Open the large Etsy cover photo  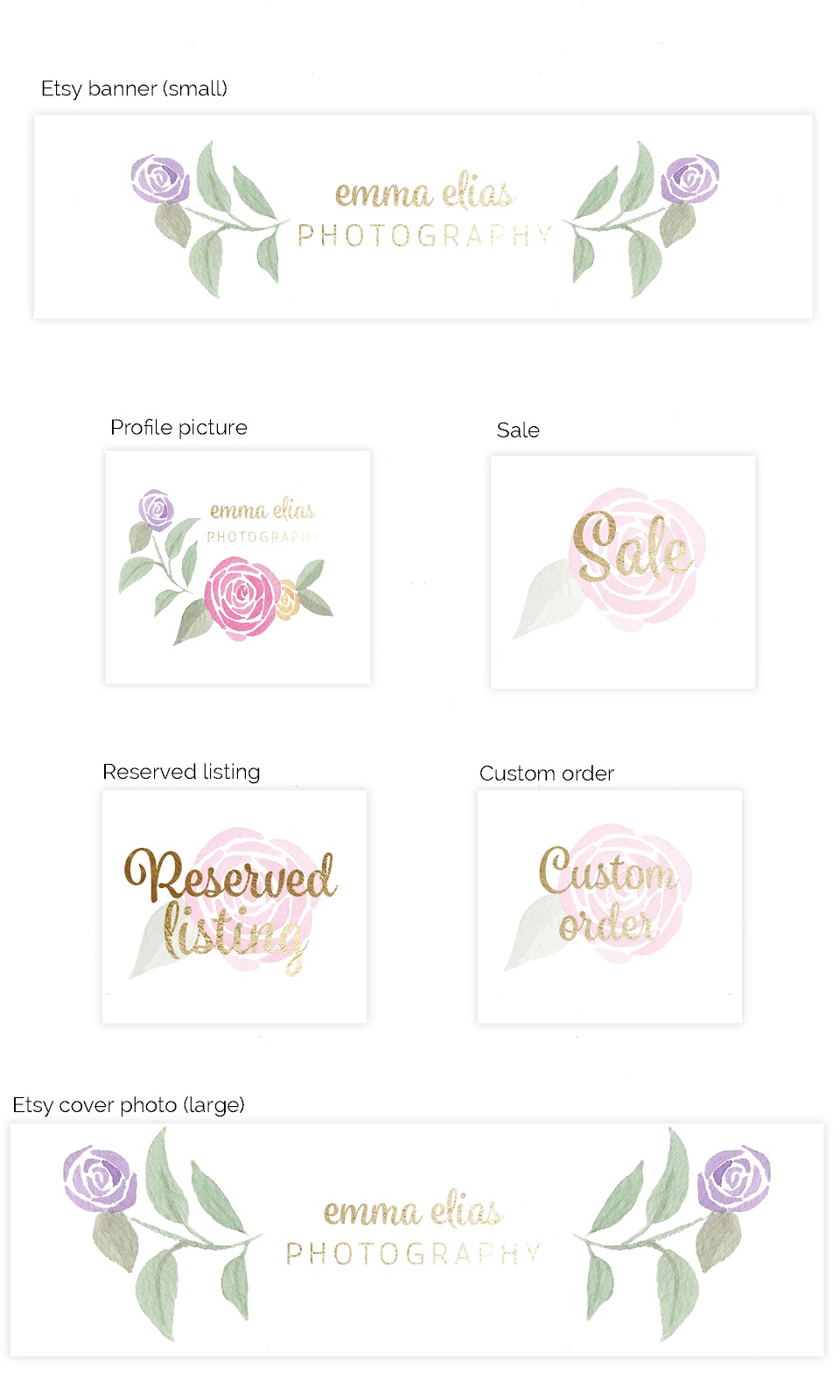(x=416, y=1240)
